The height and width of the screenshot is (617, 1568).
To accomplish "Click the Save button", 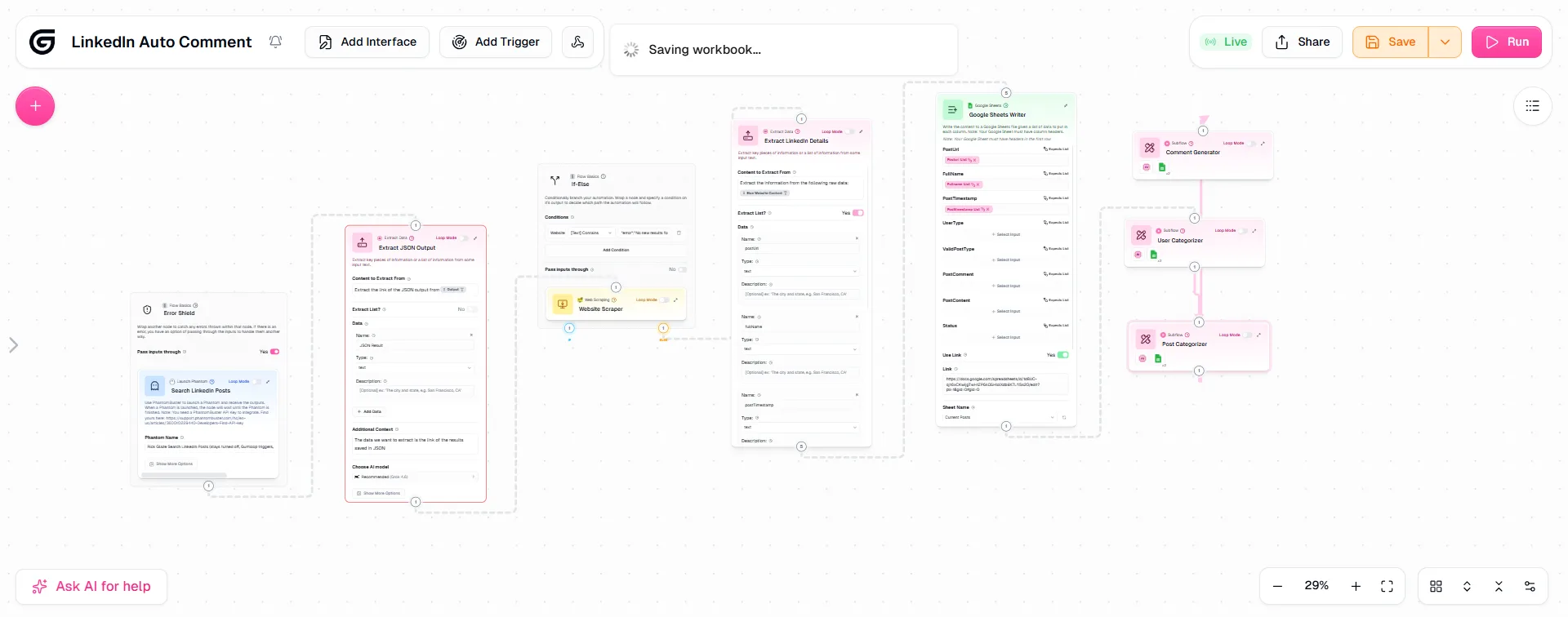I will [1391, 42].
